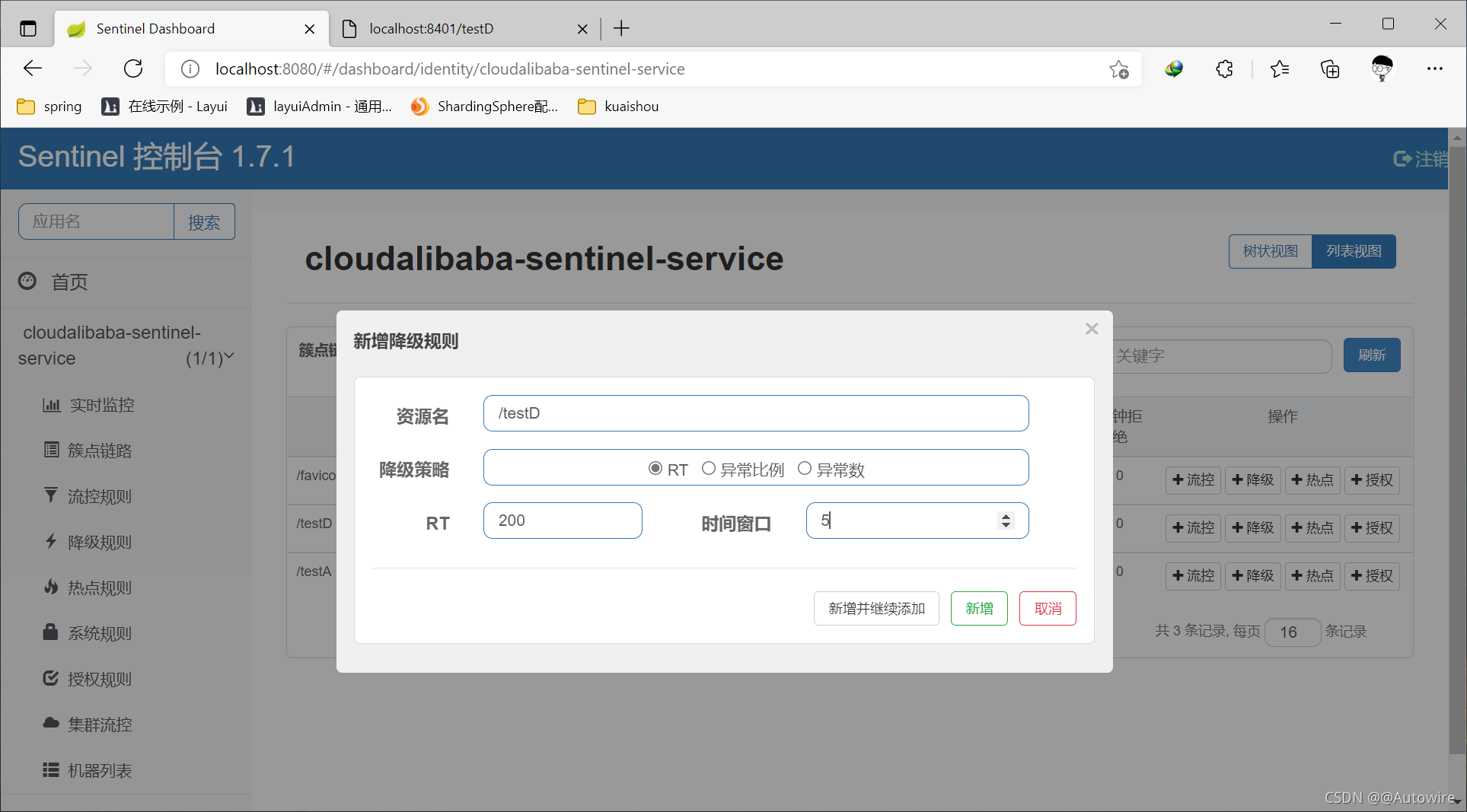This screenshot has height=812, width=1467.
Task: Open the tab actions menu icon
Action: [x=28, y=29]
